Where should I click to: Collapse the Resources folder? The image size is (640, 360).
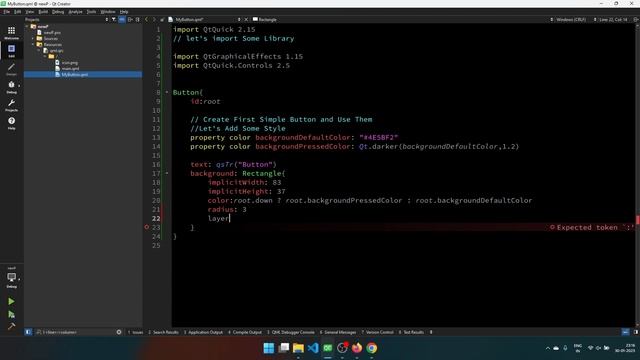click(33, 44)
